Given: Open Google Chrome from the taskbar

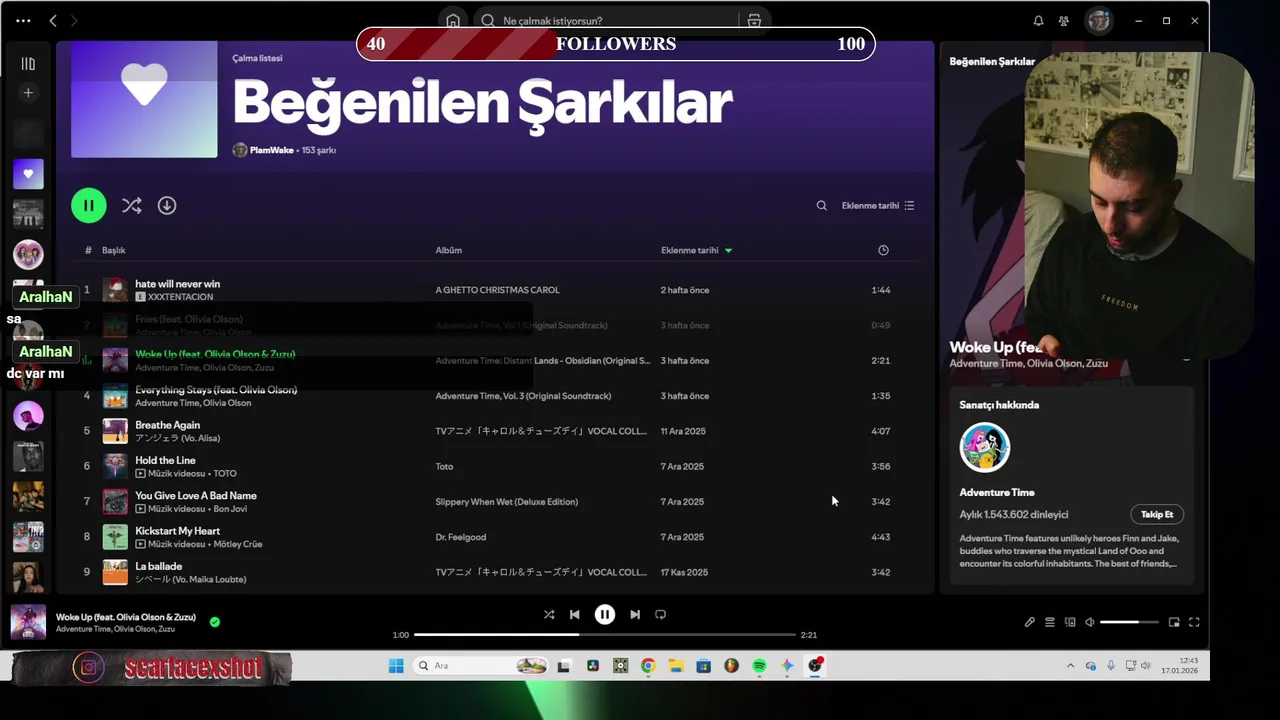Looking at the screenshot, I should [648, 666].
